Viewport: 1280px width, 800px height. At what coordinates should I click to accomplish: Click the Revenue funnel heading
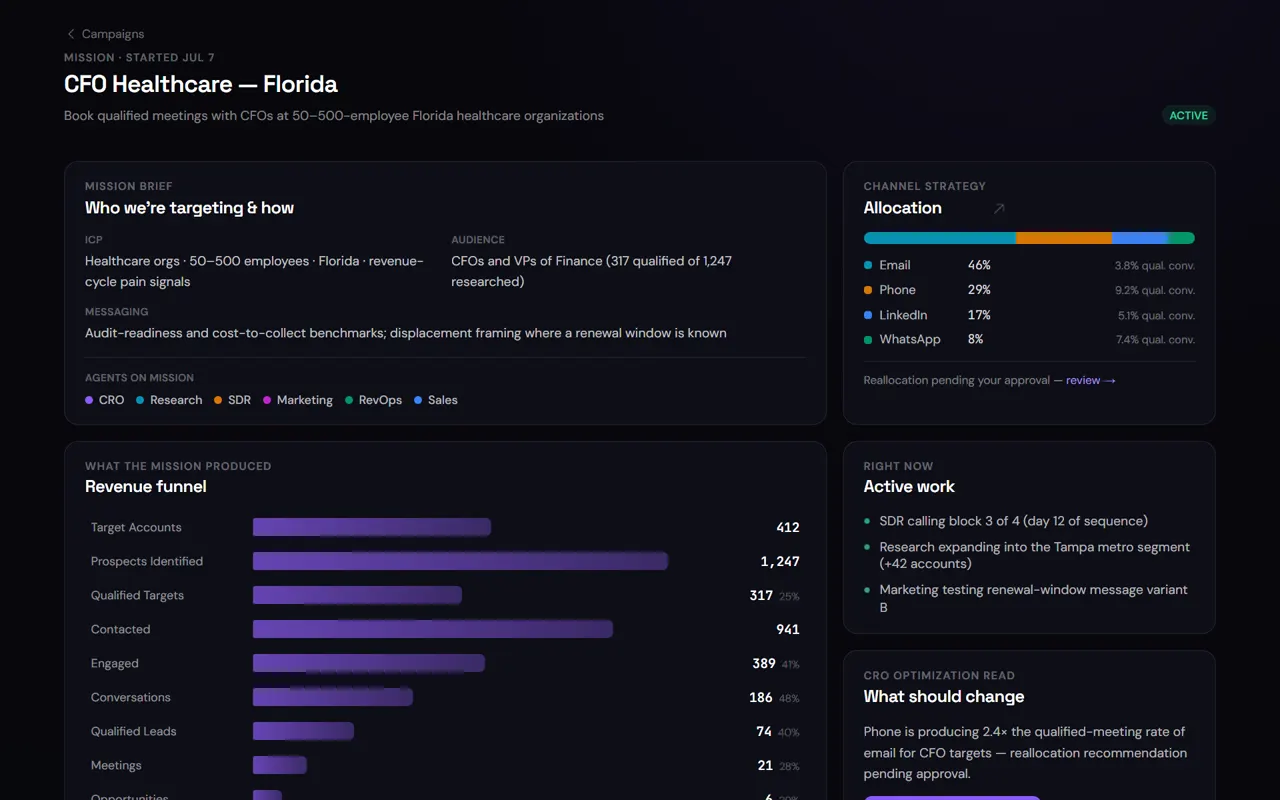pyautogui.click(x=146, y=487)
